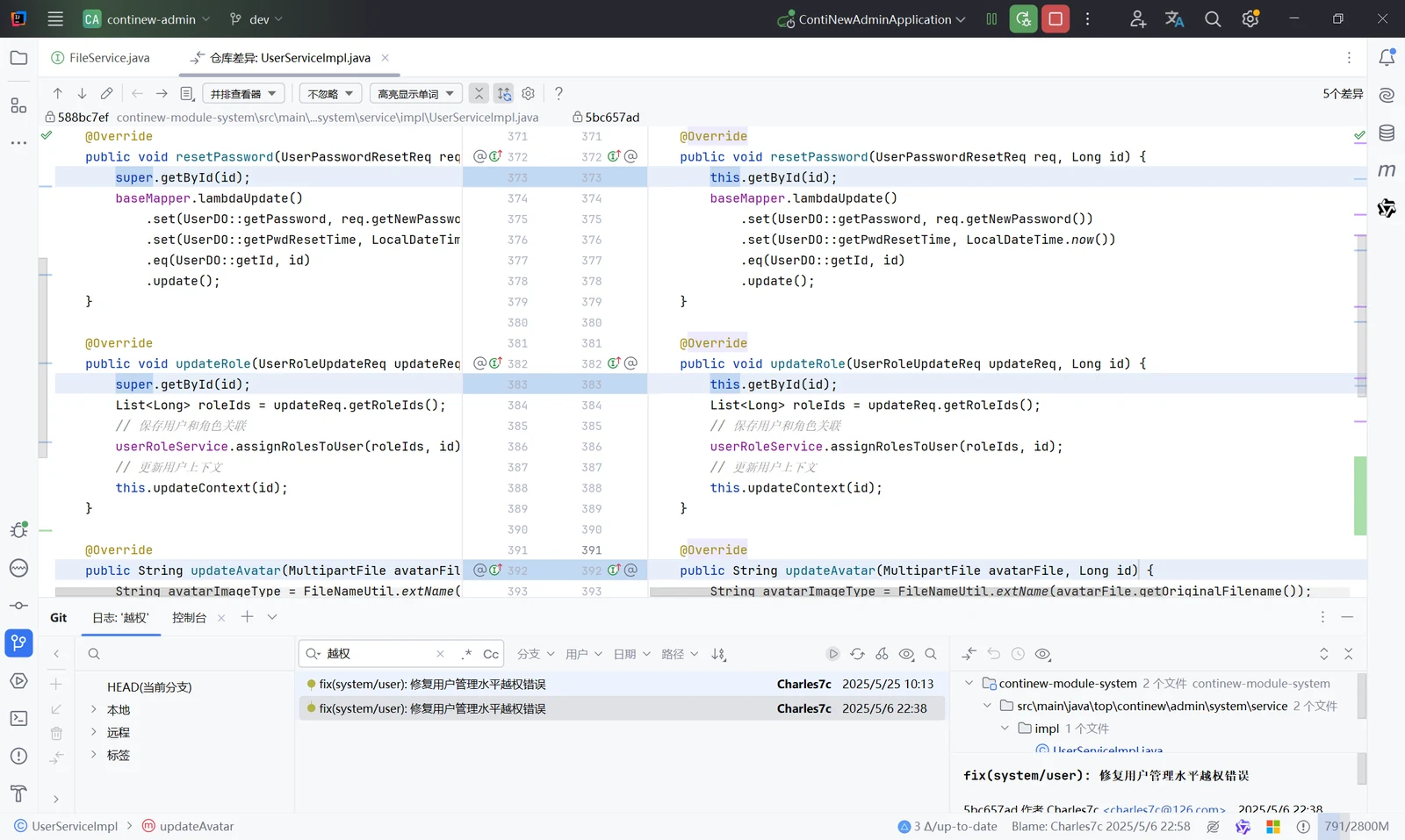Open the Terminal tool window icon

click(x=18, y=719)
